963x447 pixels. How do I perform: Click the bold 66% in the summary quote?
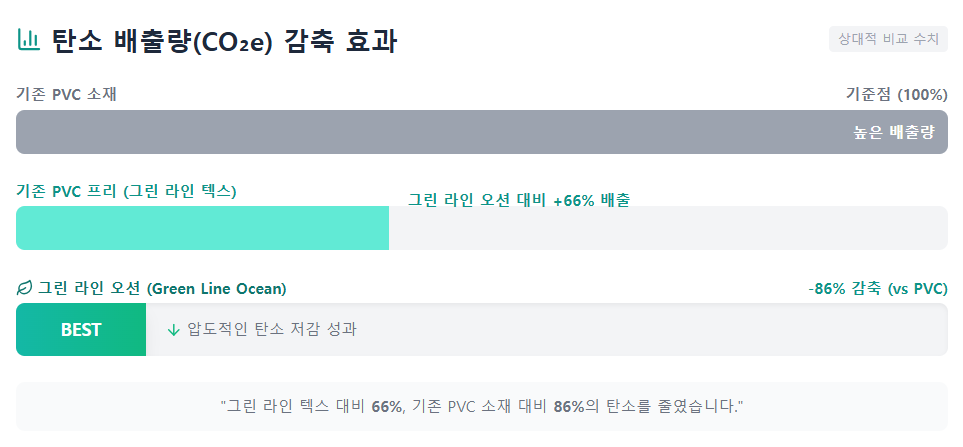(x=387, y=407)
